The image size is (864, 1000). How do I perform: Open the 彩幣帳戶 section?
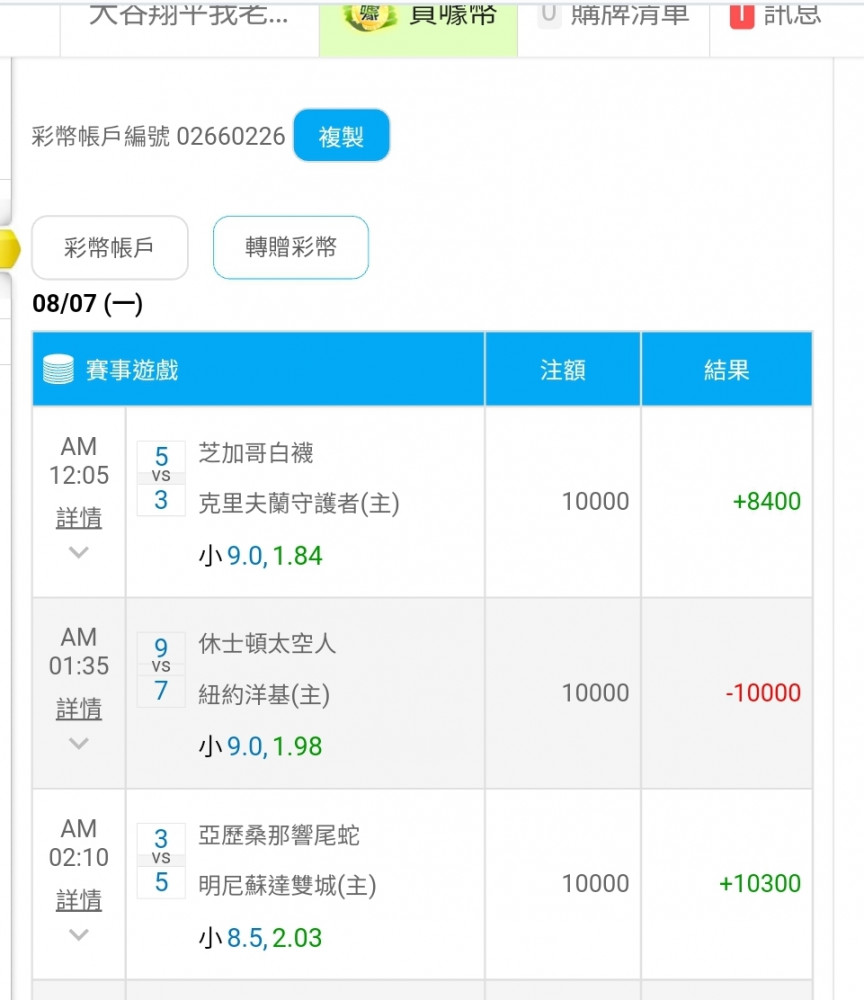click(110, 247)
